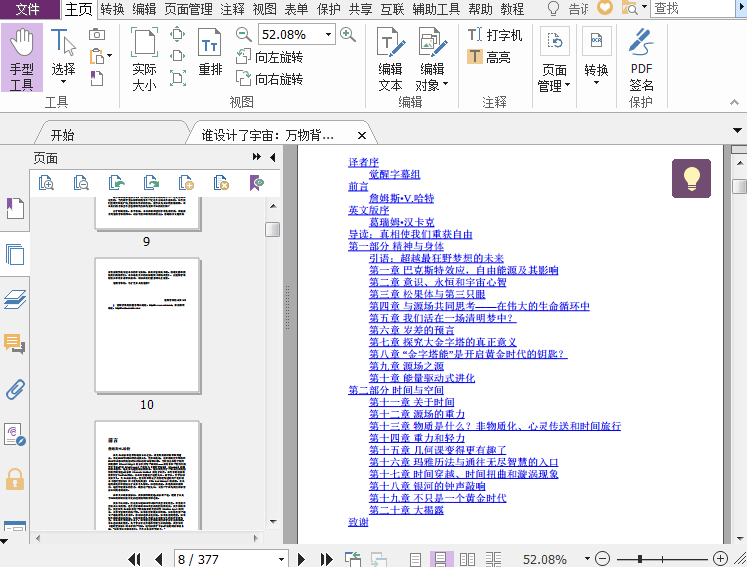Open the Security lock side panel
Image resolution: width=747 pixels, height=567 pixels.
[15, 479]
